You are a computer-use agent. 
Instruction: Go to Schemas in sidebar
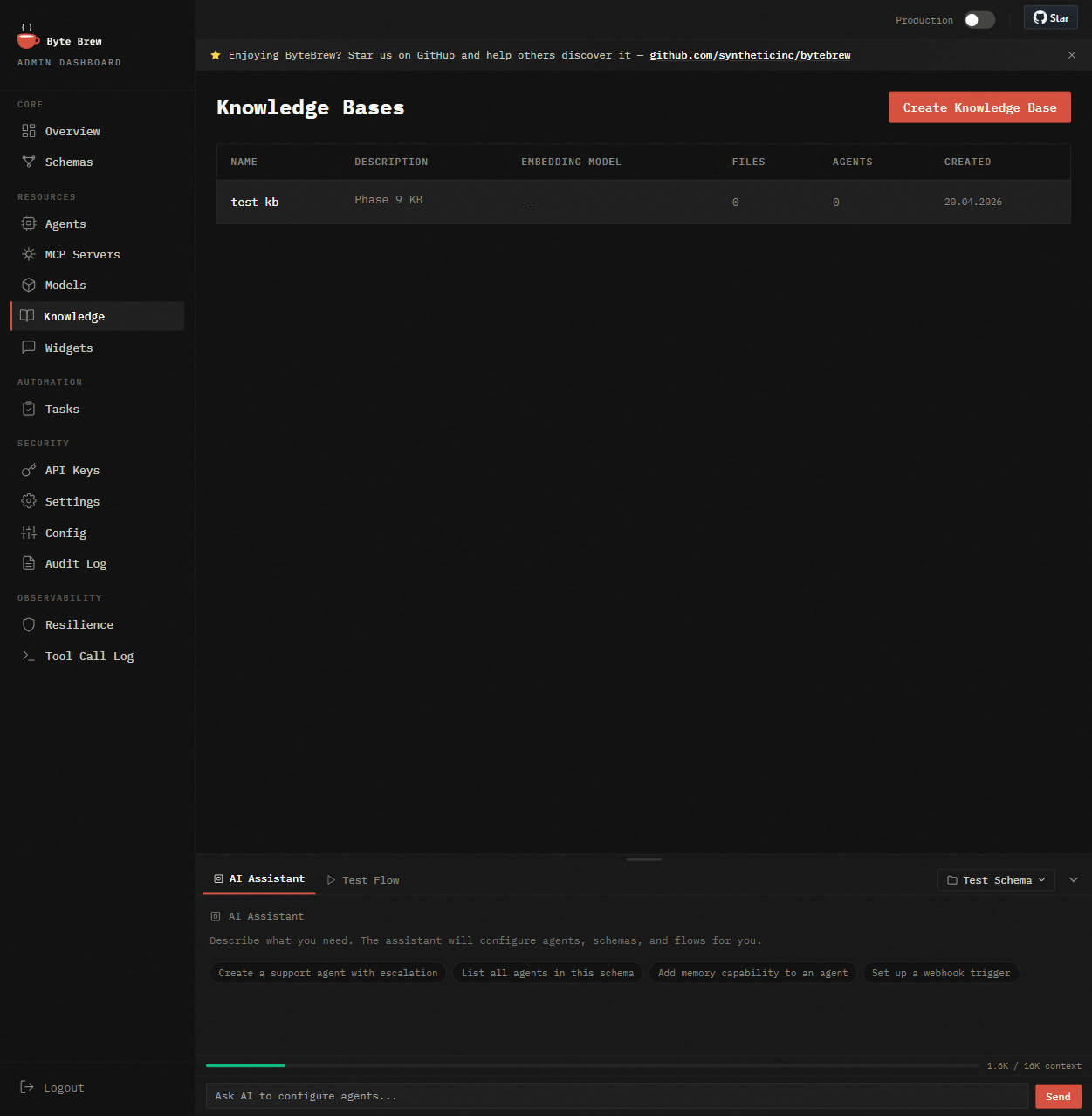tap(97, 162)
